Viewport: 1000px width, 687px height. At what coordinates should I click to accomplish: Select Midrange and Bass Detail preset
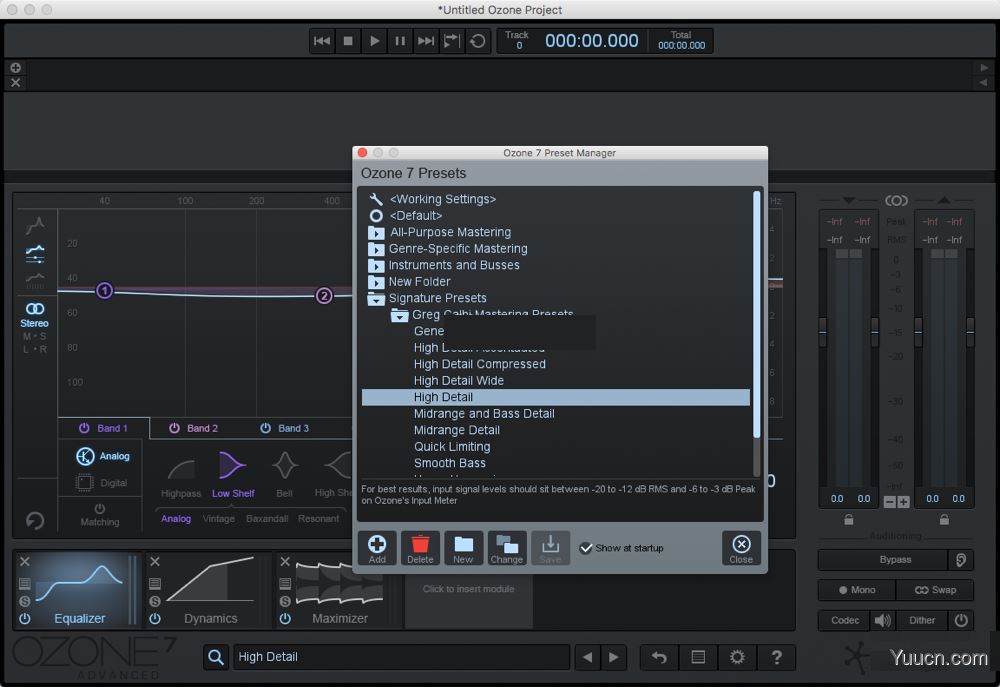pyautogui.click(x=484, y=414)
